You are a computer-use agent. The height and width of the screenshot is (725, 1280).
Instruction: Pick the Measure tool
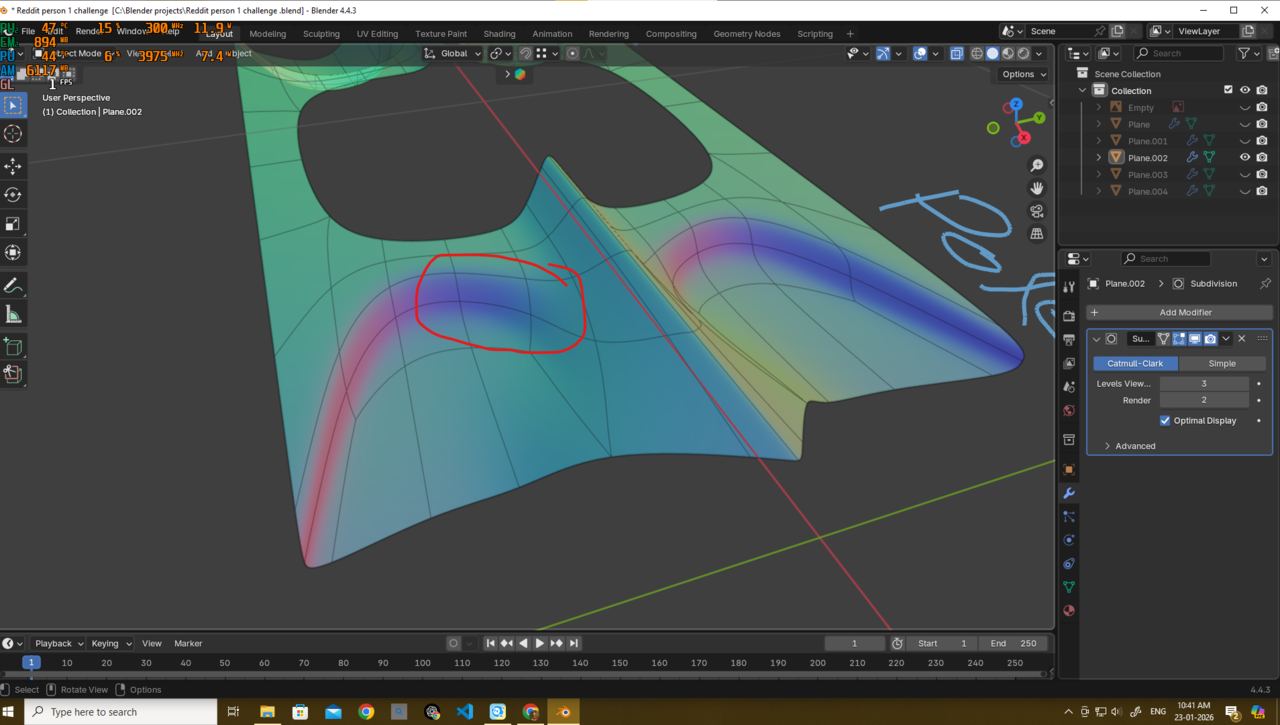click(13, 315)
